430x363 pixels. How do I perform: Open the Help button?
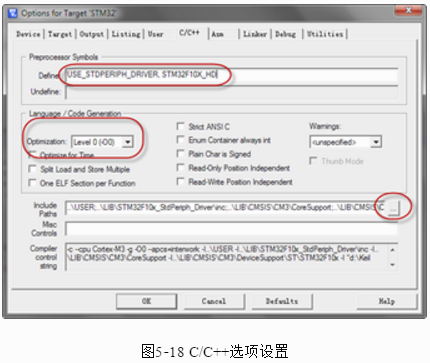387,301
